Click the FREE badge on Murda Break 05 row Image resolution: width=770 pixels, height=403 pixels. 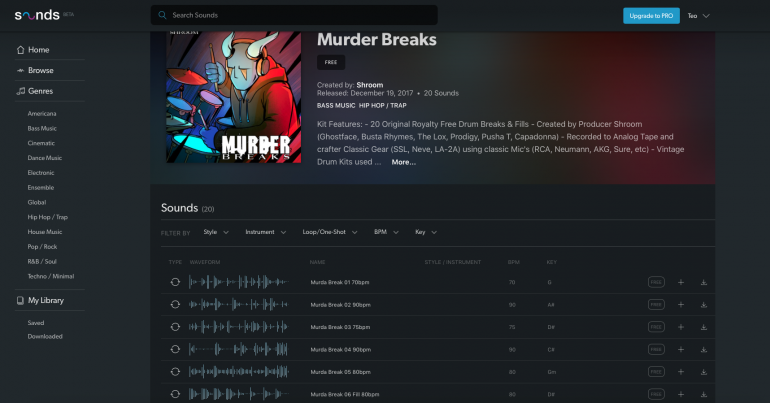pyautogui.click(x=656, y=372)
